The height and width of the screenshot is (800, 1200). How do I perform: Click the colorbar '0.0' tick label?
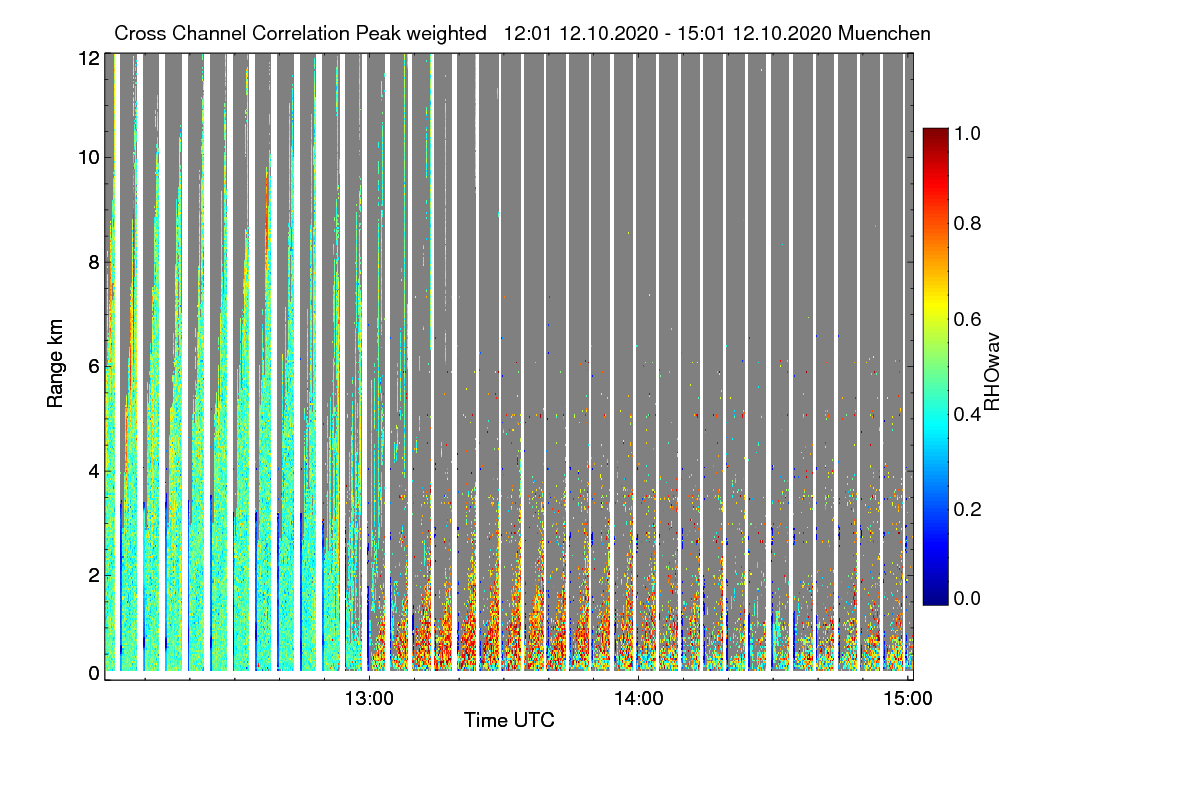(967, 598)
